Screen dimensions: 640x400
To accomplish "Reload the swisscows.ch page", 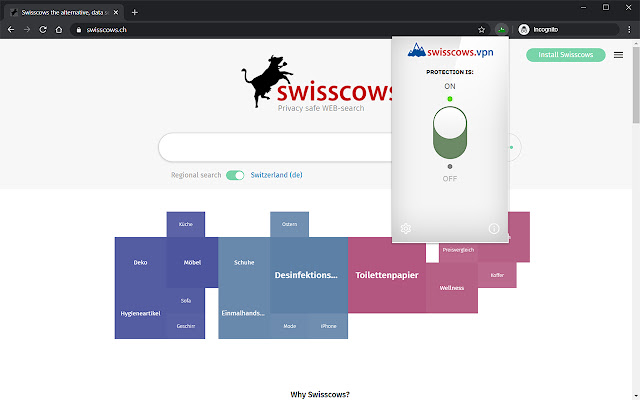I will coord(43,30).
